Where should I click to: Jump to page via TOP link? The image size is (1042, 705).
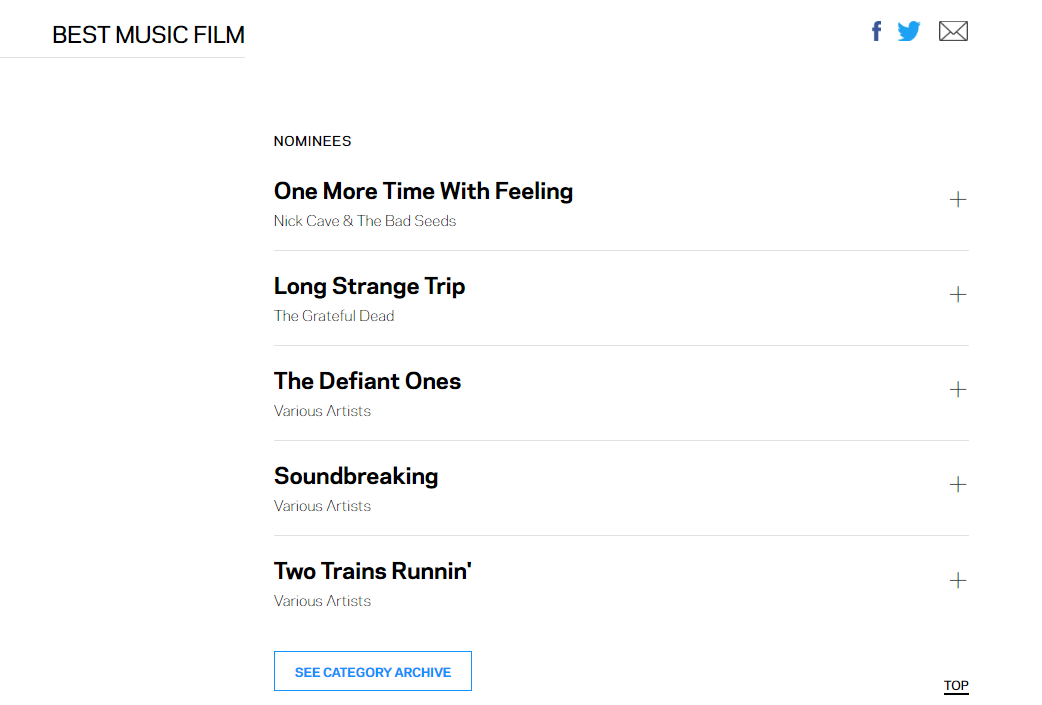pyautogui.click(x=956, y=686)
